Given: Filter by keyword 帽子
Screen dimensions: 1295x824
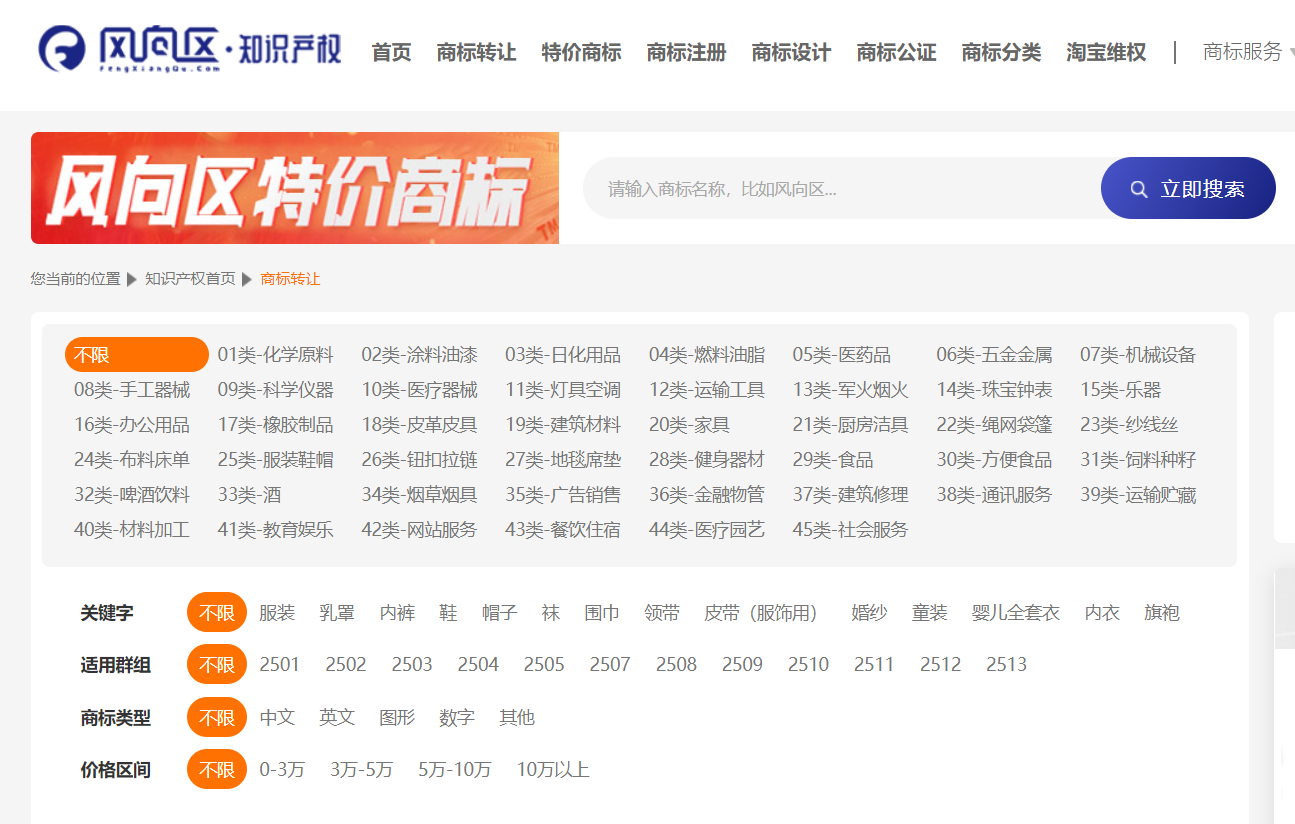Looking at the screenshot, I should pyautogui.click(x=499, y=613).
